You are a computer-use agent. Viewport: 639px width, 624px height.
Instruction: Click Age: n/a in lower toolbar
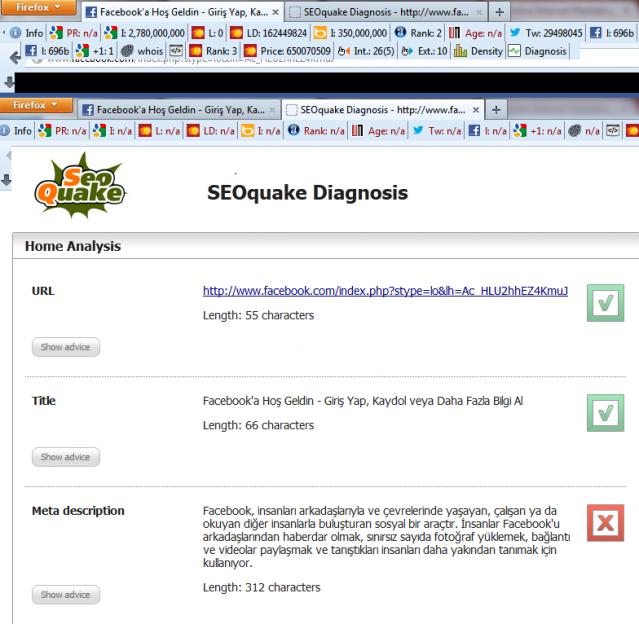(x=379, y=131)
